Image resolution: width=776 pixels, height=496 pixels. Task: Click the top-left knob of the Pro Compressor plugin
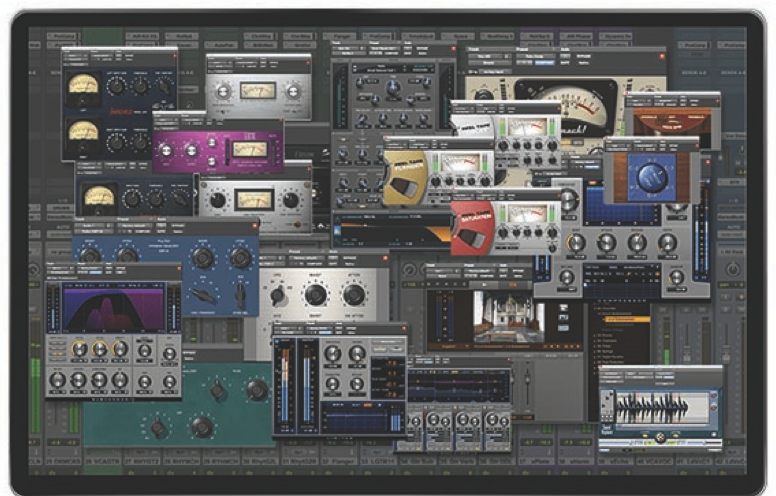click(333, 353)
